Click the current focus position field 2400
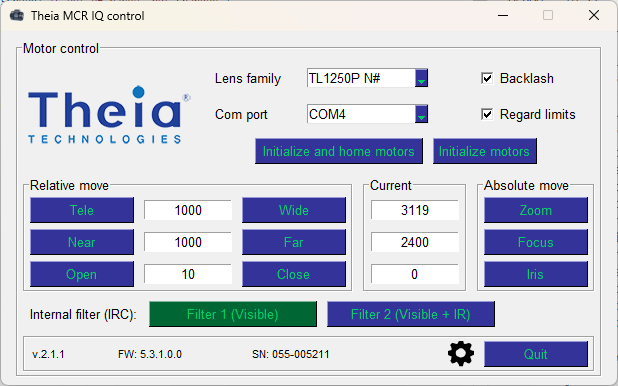 click(415, 242)
